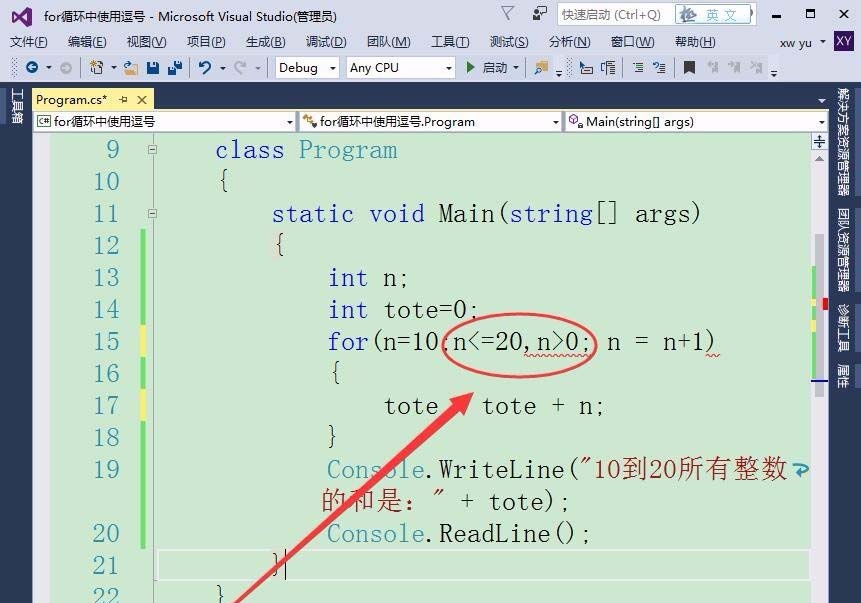Click the Visual Studio logo icon
861x603 pixels.
point(22,16)
